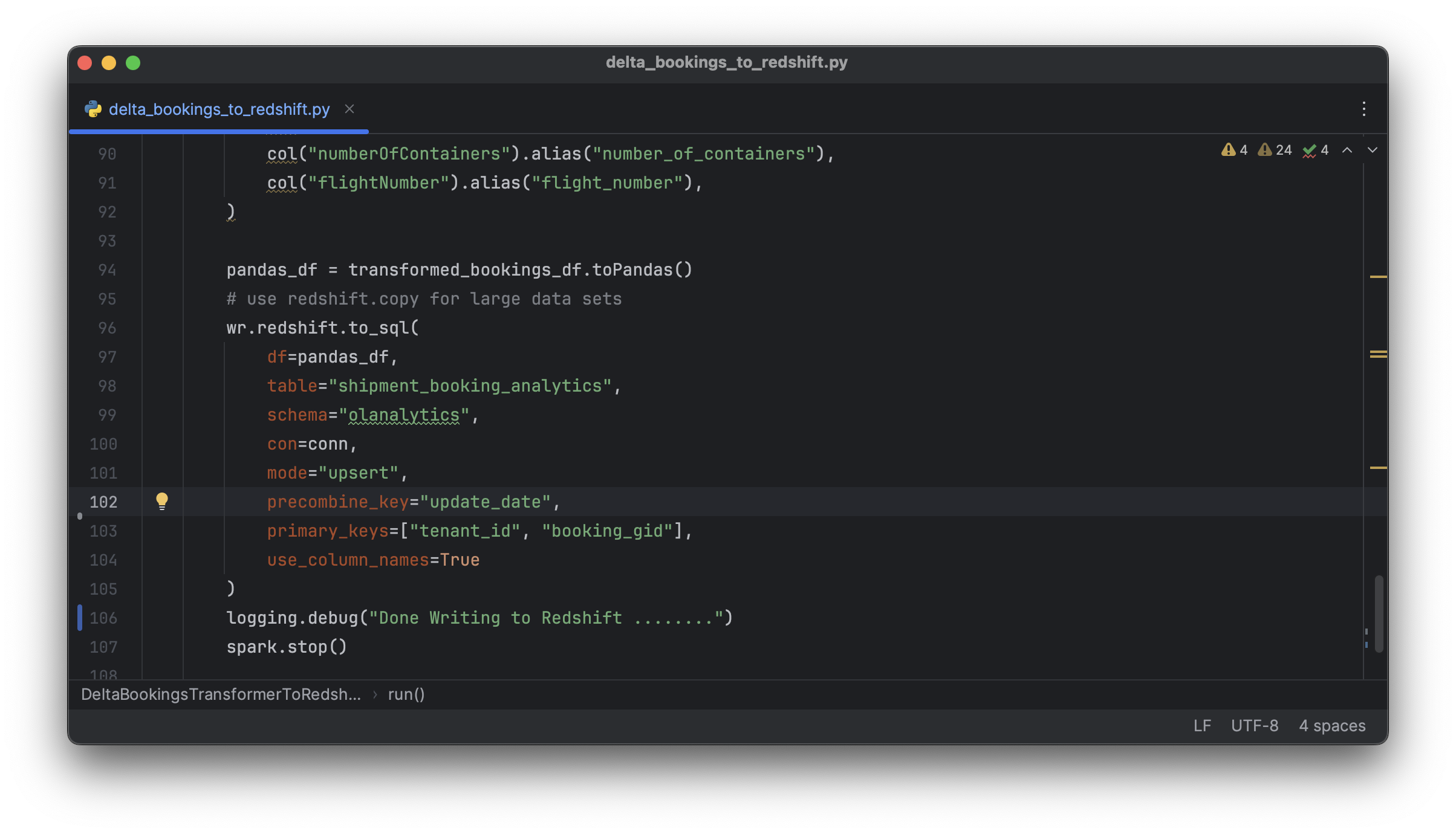Click the yellow intention bulb on line 102
Screen dimensions: 1456x834
tap(161, 501)
